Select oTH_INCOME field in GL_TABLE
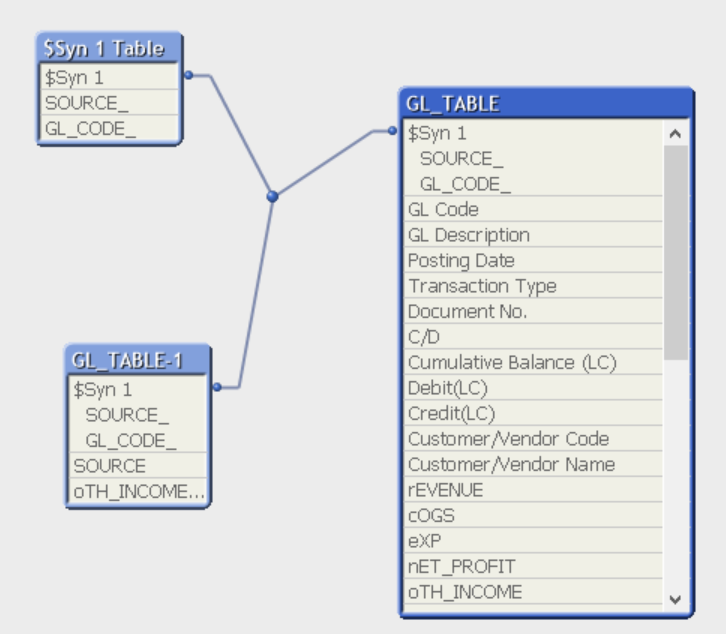The height and width of the screenshot is (634, 726). coord(533,591)
